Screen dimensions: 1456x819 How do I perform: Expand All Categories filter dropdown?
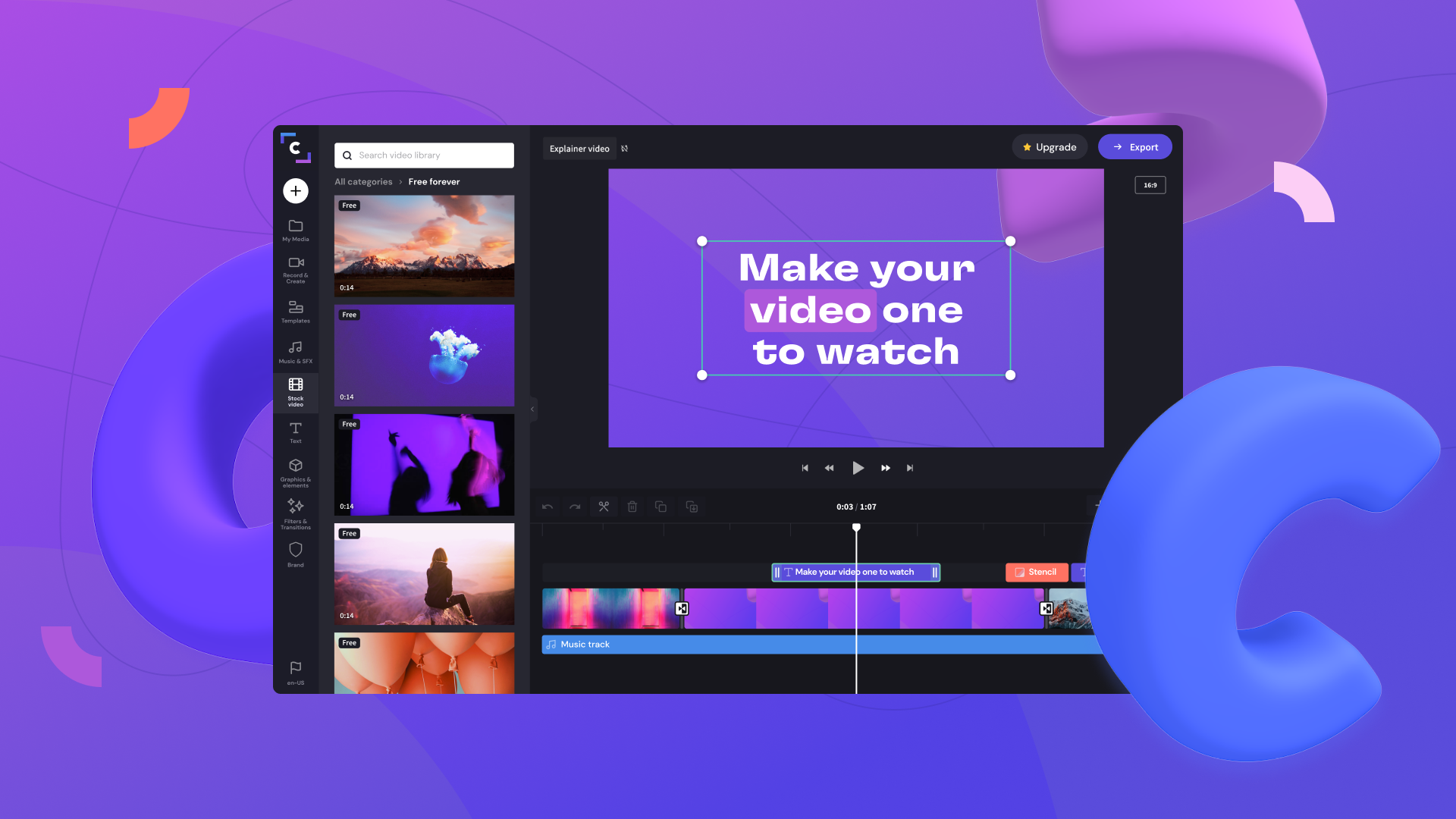tap(363, 181)
